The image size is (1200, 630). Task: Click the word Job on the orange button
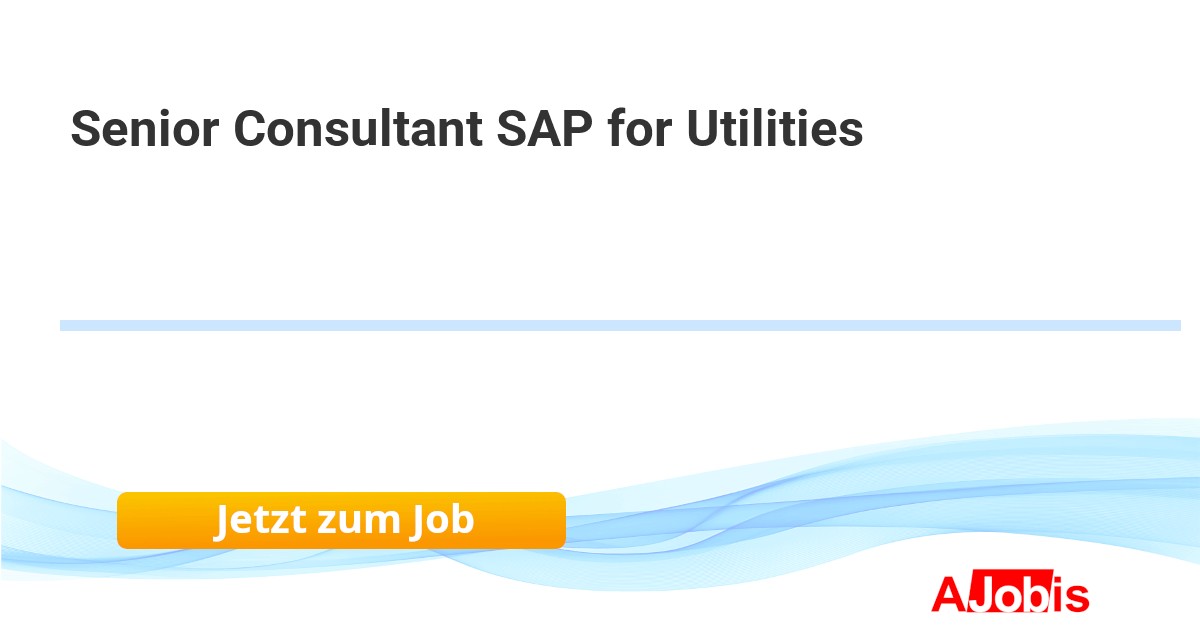tap(441, 520)
